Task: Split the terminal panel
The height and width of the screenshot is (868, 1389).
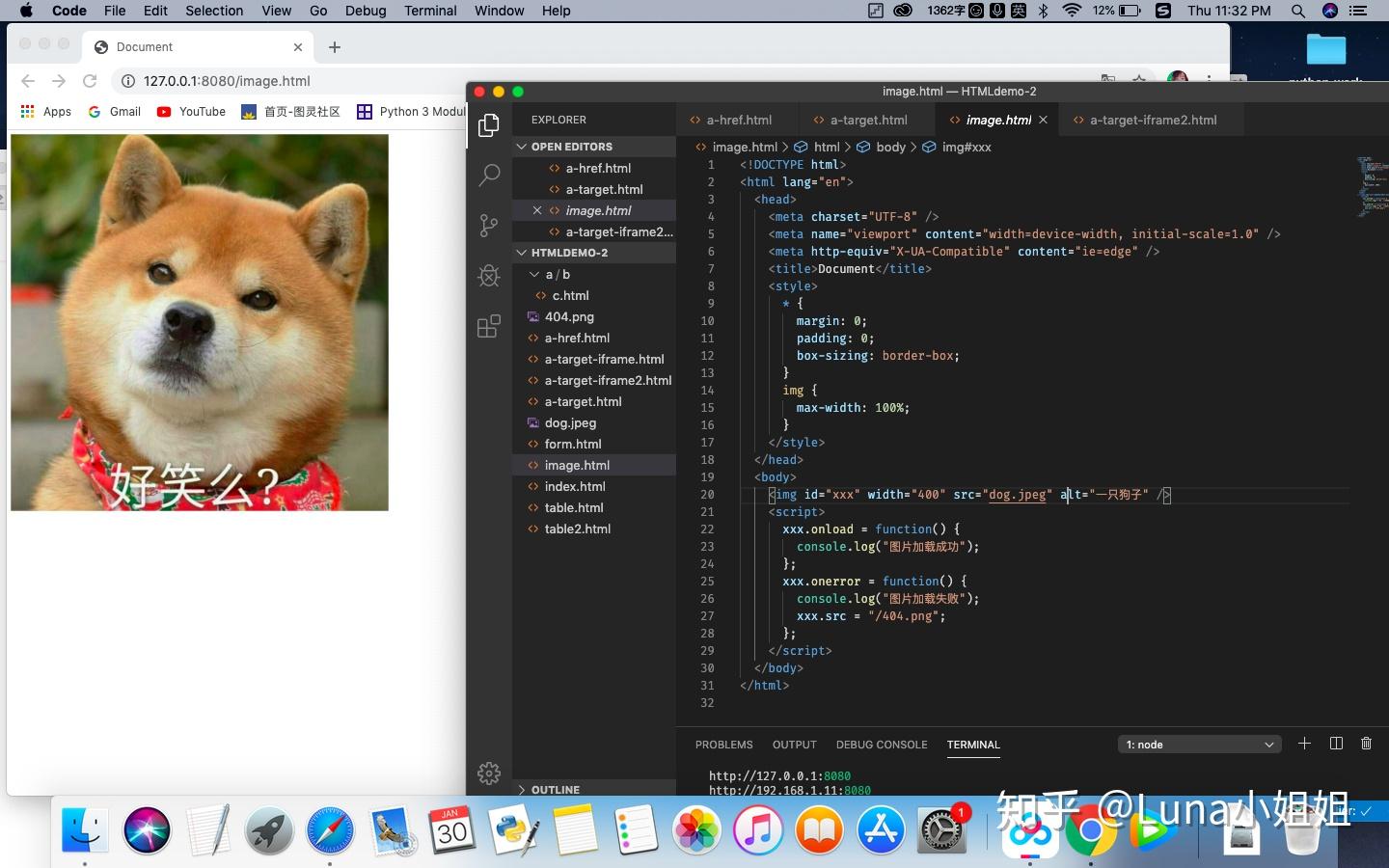Action: [x=1336, y=744]
